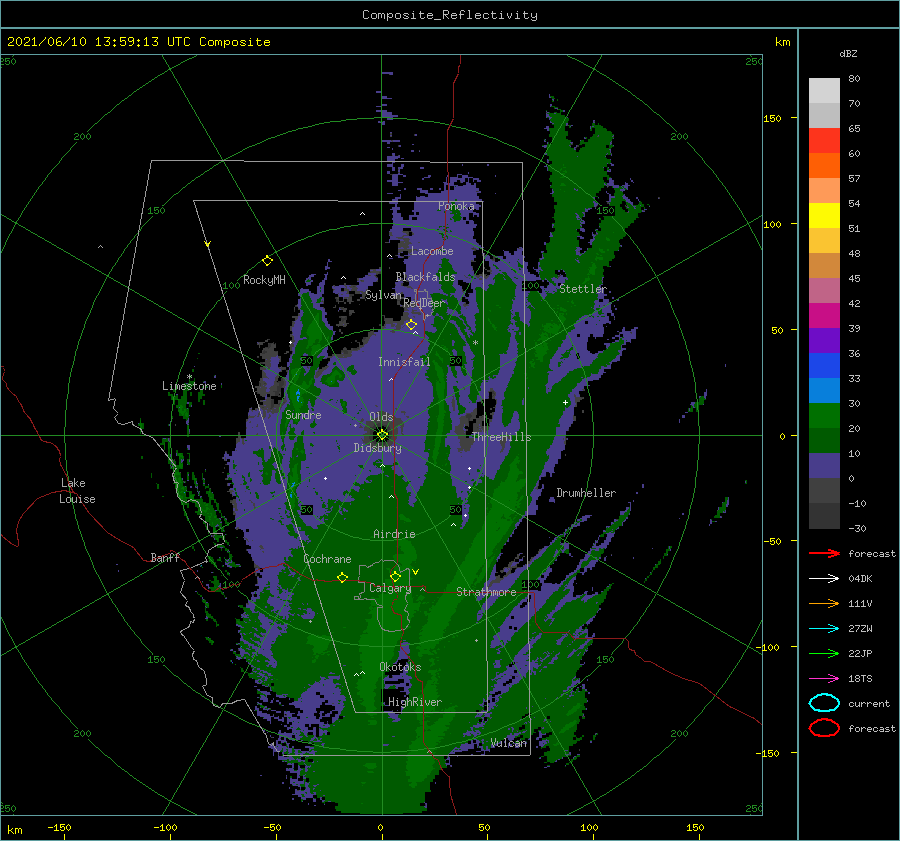Select the HighRiver label
This screenshot has width=900, height=841.
(414, 702)
